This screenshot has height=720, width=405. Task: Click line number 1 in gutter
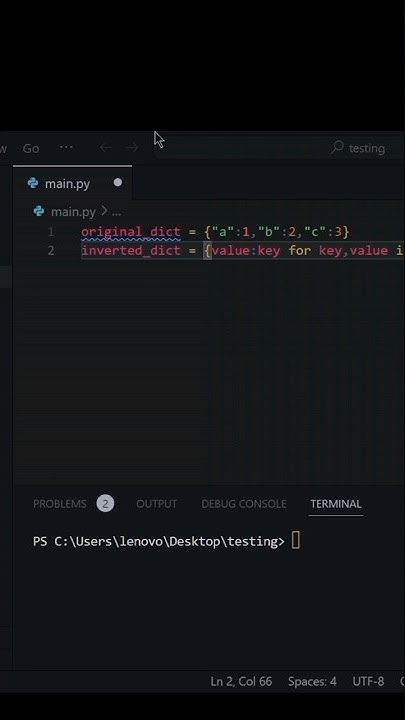coord(51,232)
